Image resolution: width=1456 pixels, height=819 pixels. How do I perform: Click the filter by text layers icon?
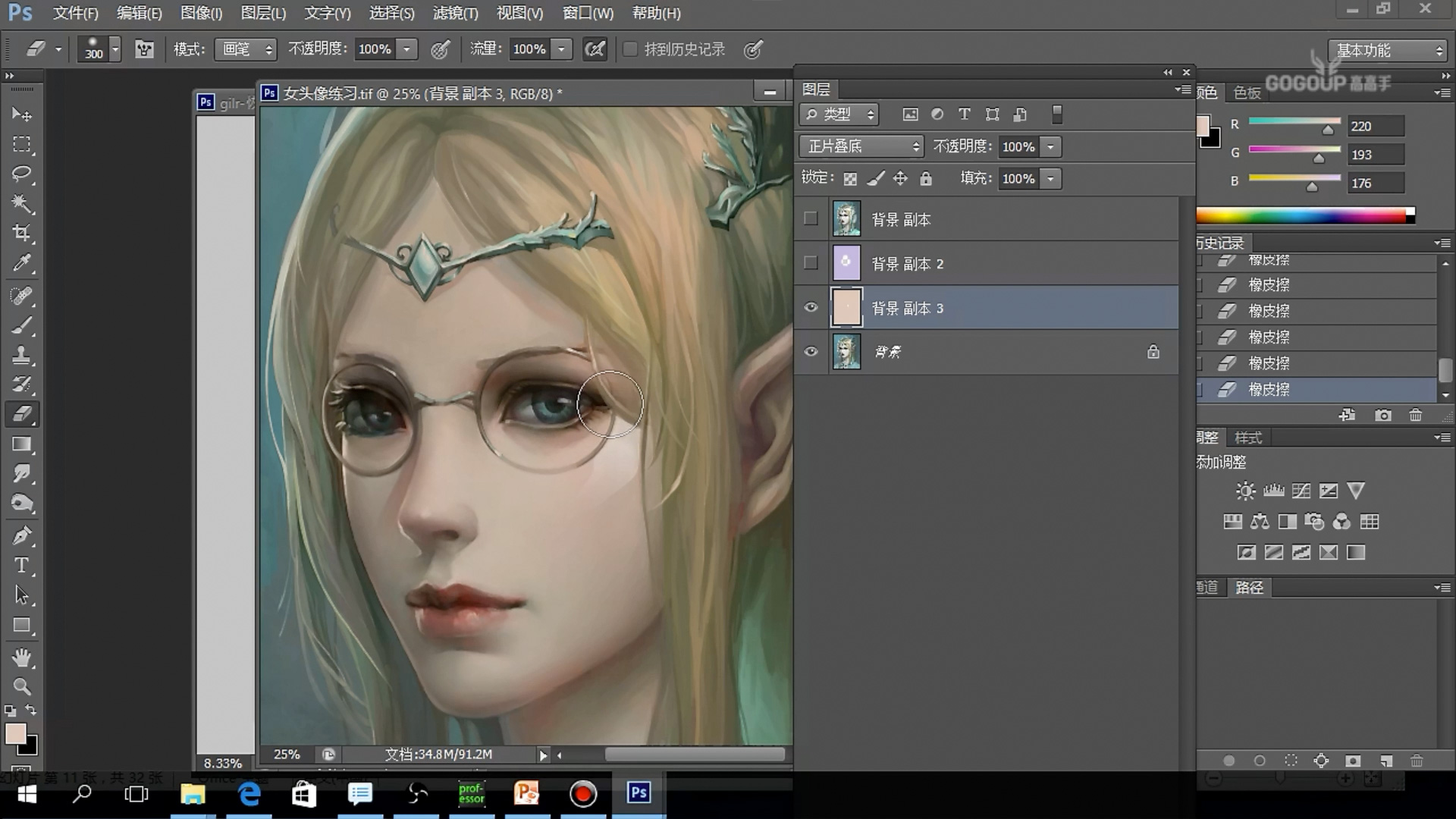pyautogui.click(x=964, y=115)
